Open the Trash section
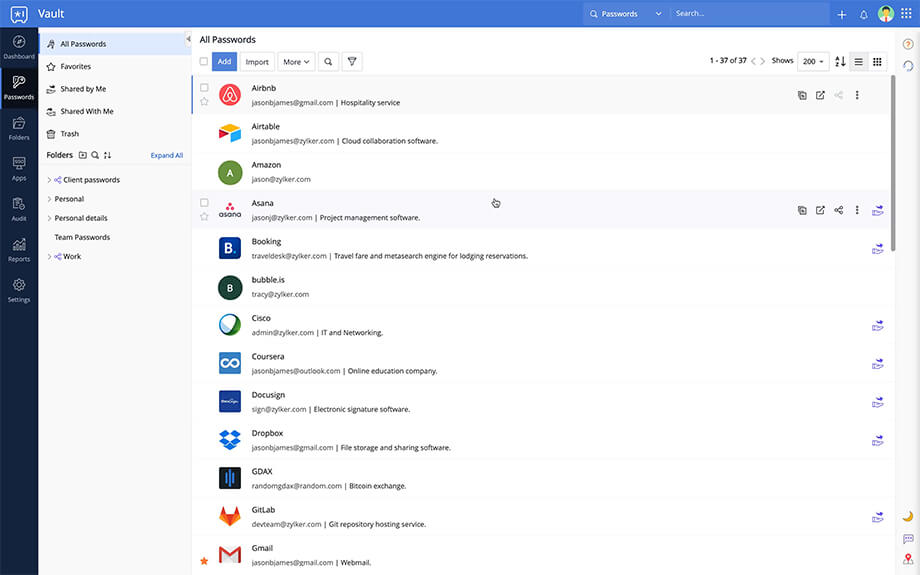The width and height of the screenshot is (920, 575). point(69,134)
